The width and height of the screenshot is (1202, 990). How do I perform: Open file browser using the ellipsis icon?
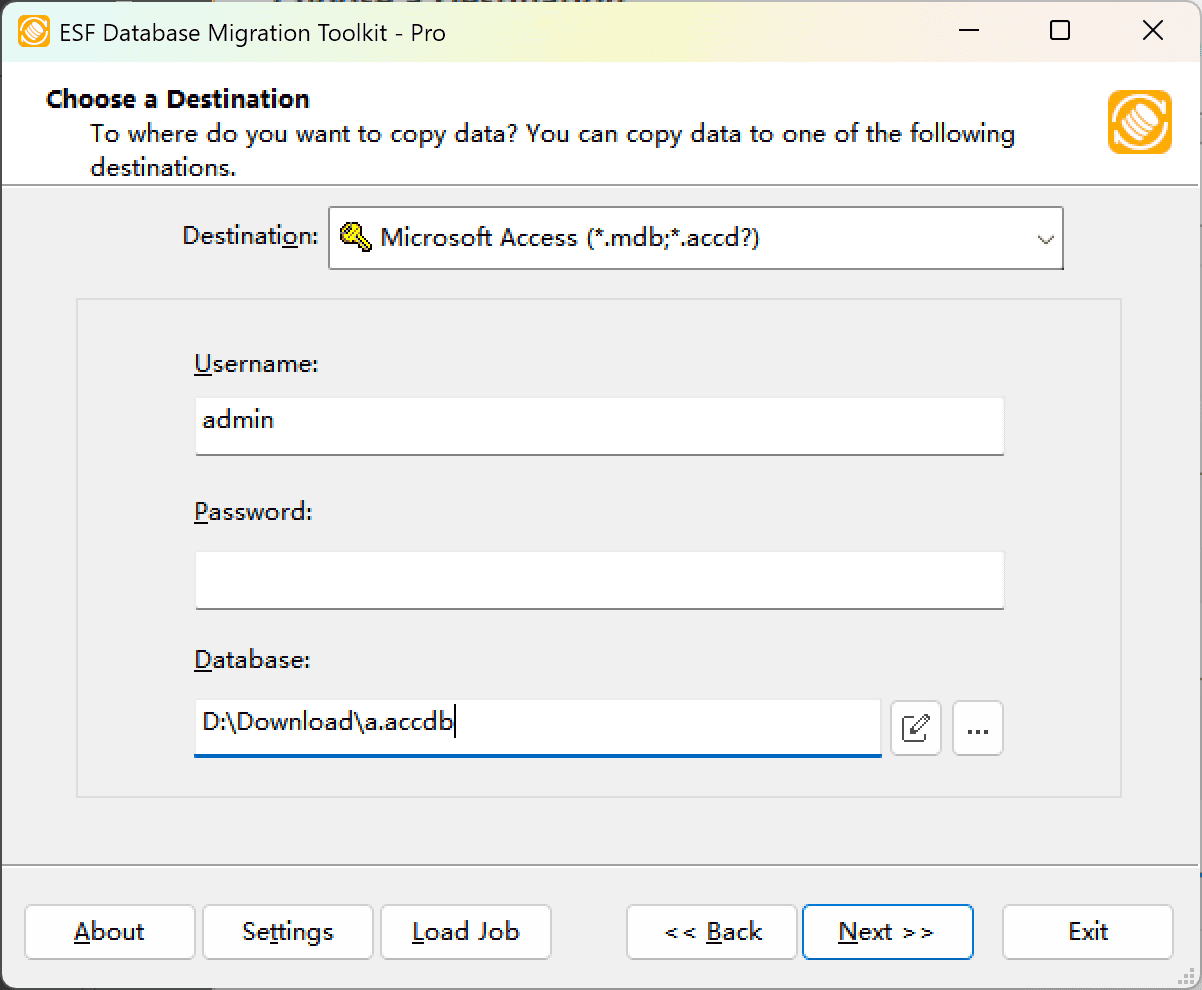[977, 728]
